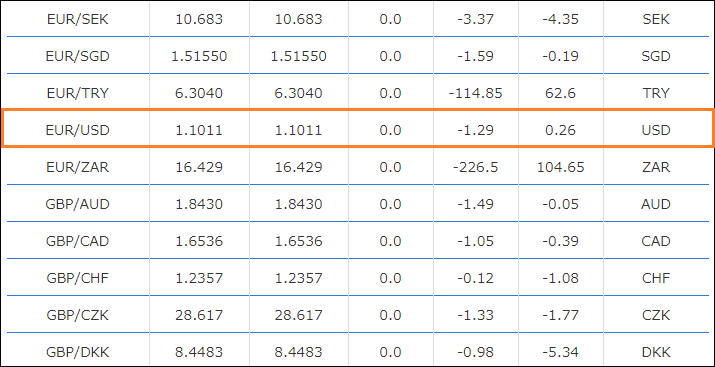
Task: Click the EUR/TRY row label
Action: point(78,93)
